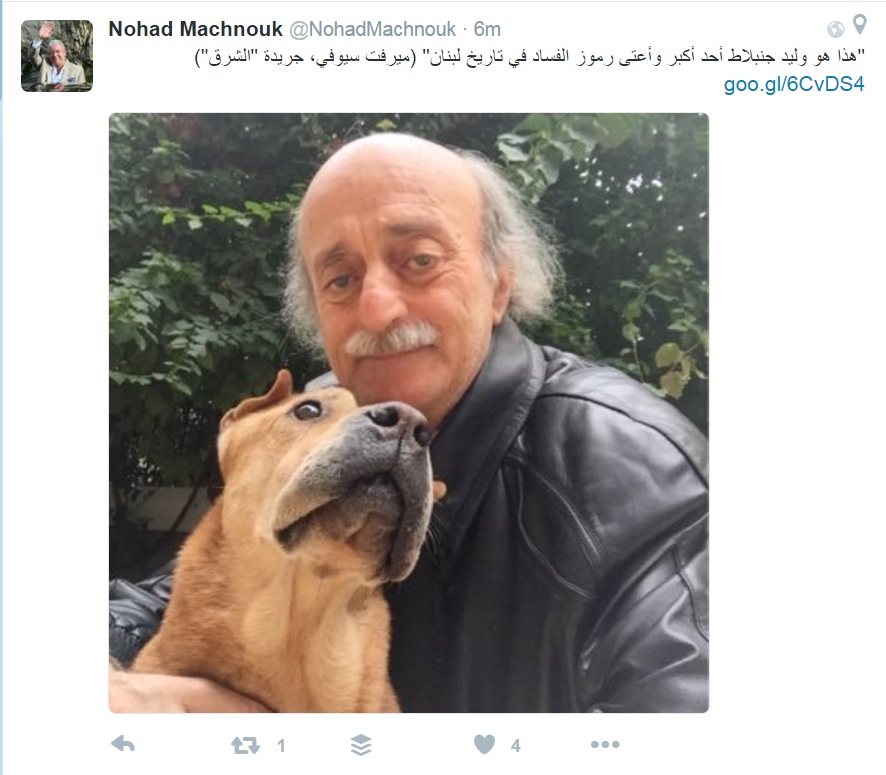This screenshot has width=886, height=775.
Task: Click the globe icon near the location pin
Action: (x=836, y=29)
